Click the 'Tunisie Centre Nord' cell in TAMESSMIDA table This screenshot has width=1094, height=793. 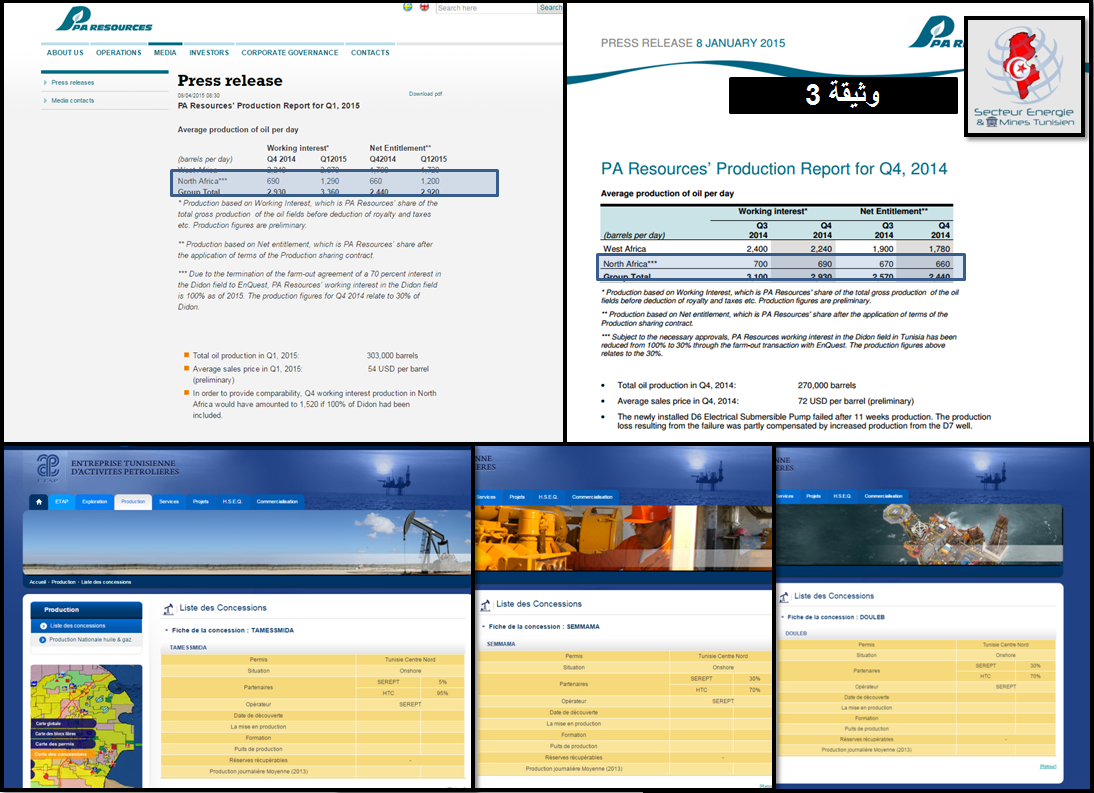[410, 660]
